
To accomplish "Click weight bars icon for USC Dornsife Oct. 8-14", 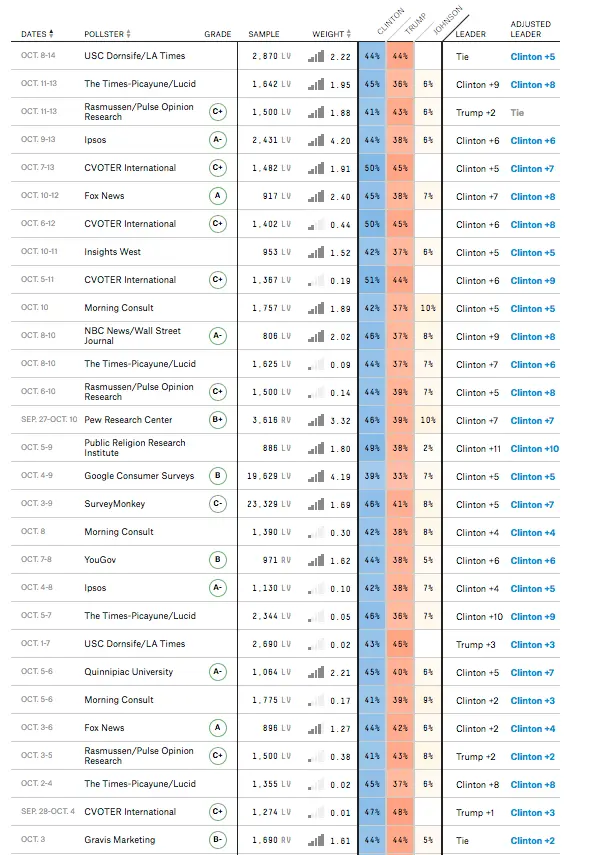I will pos(316,56).
